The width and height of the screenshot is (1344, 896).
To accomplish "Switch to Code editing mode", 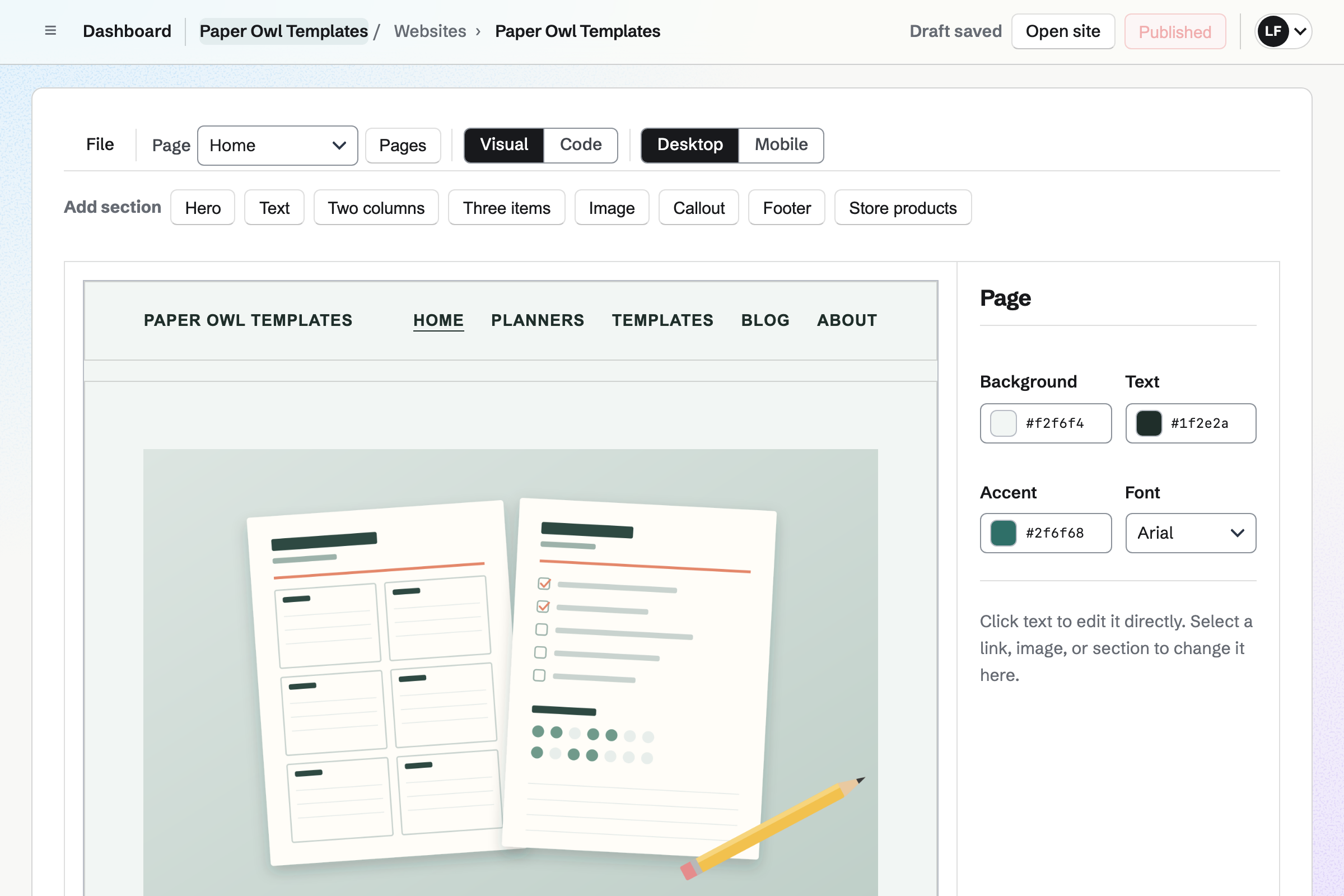I will click(581, 145).
